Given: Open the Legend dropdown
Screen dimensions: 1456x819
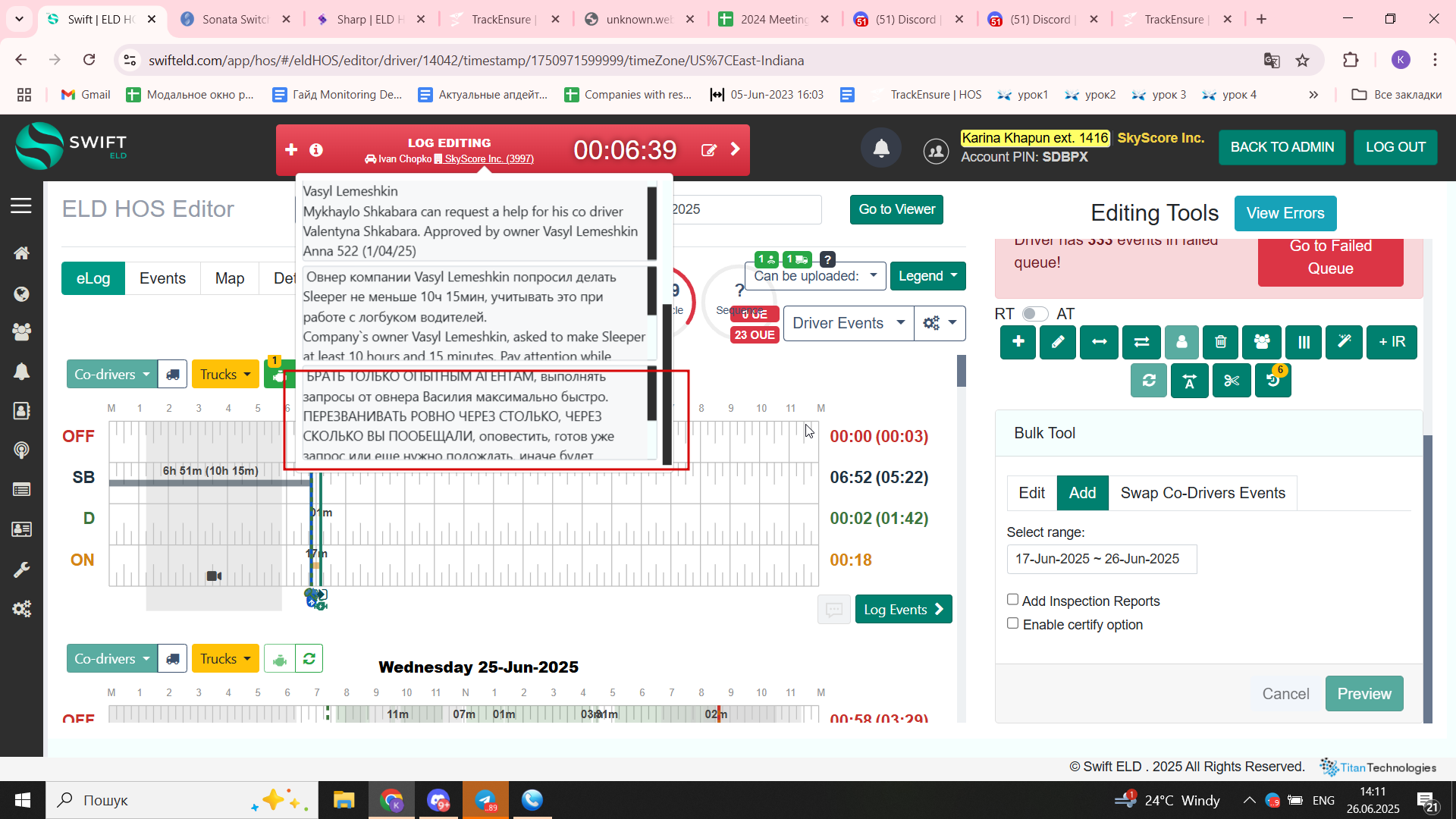Looking at the screenshot, I should [x=927, y=276].
